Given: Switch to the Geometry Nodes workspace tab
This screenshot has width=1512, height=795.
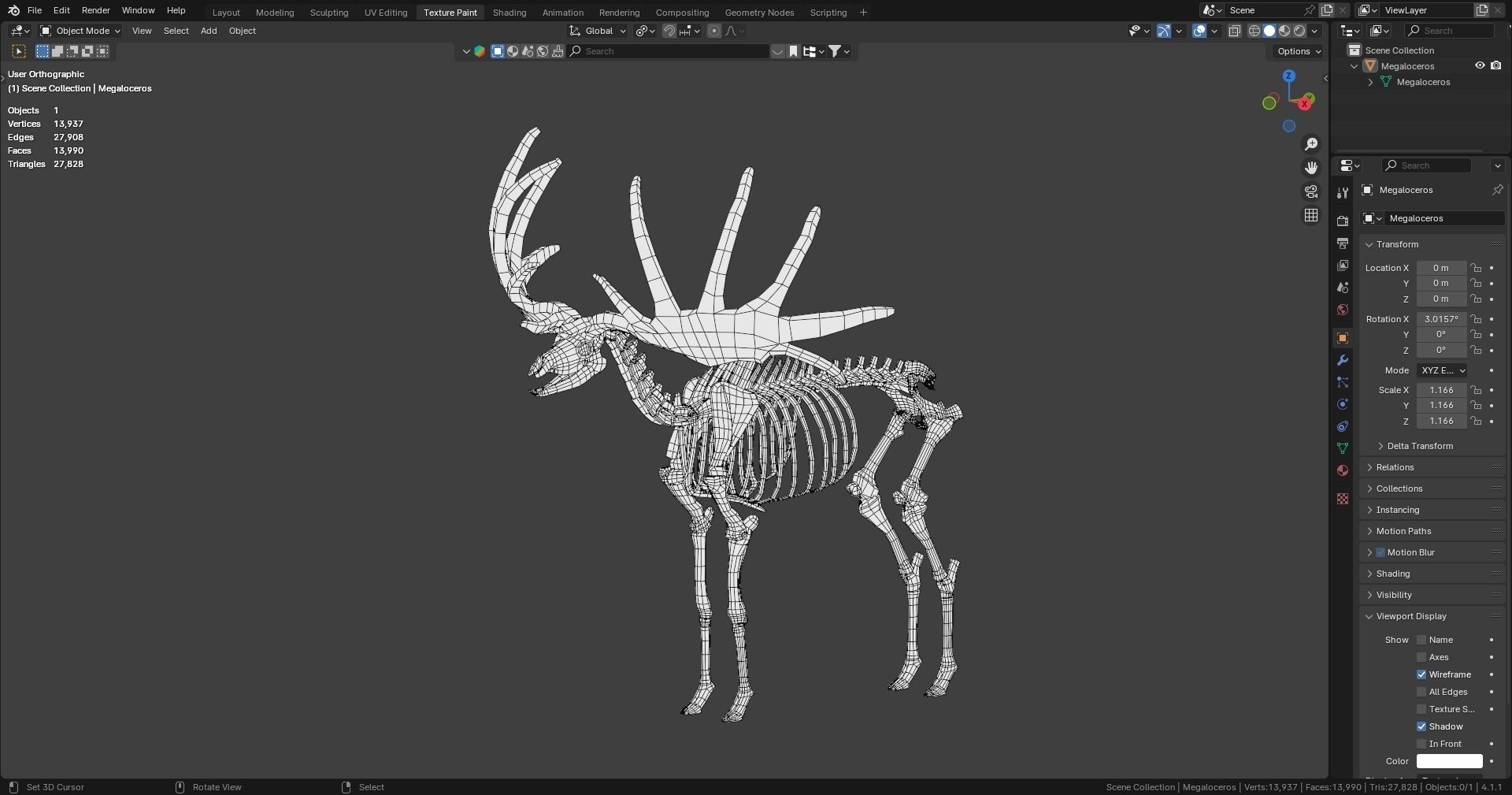Looking at the screenshot, I should click(759, 13).
